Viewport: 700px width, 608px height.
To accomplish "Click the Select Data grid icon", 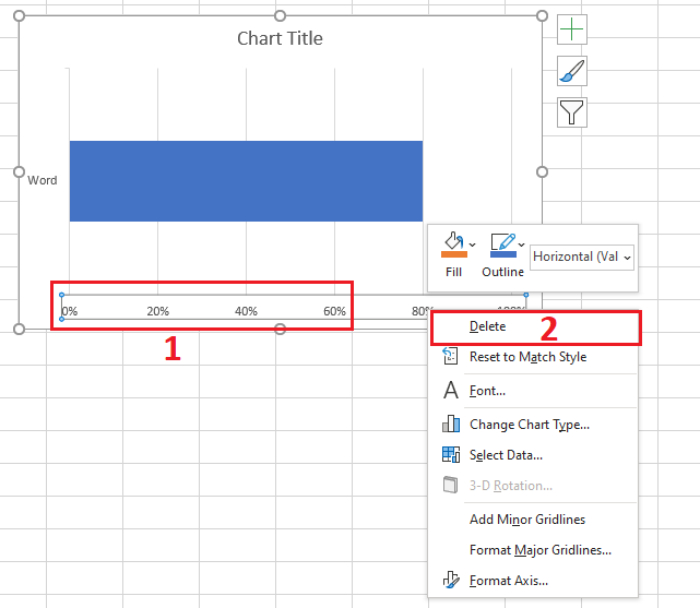I will (x=451, y=454).
